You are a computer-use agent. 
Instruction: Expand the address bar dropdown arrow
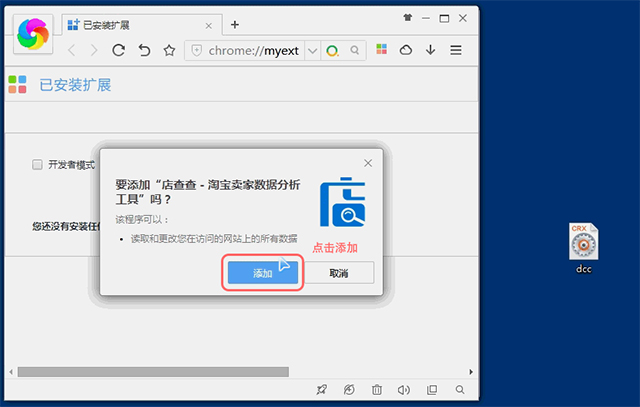click(312, 51)
